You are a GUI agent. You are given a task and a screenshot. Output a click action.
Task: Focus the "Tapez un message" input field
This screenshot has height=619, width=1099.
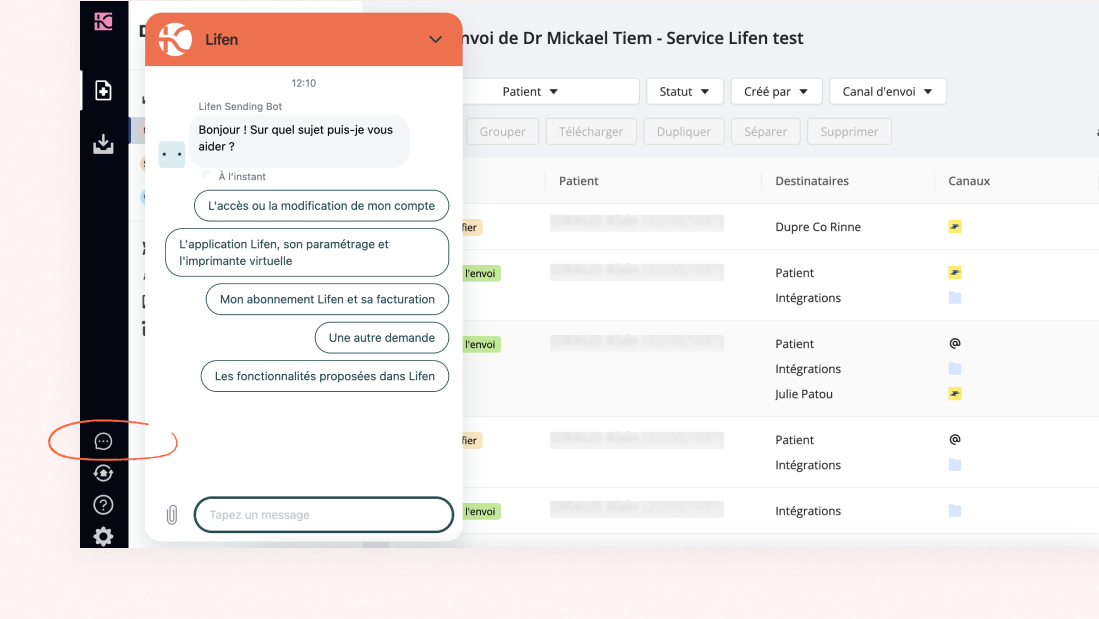(324, 515)
